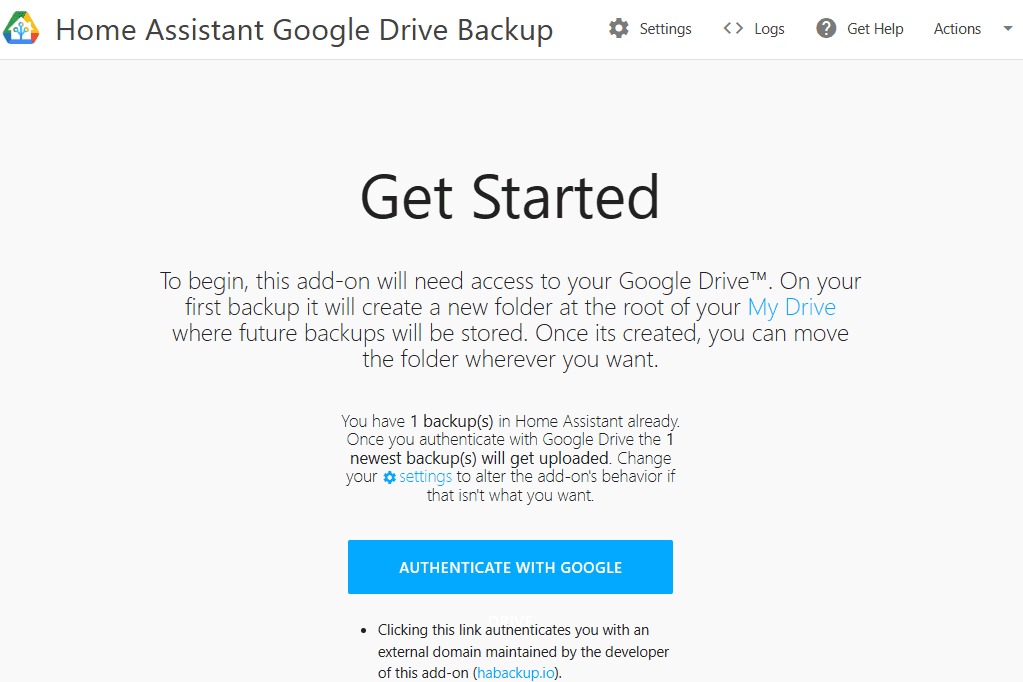Open the Logs text in the header
This screenshot has height=682, width=1023.
(769, 29)
